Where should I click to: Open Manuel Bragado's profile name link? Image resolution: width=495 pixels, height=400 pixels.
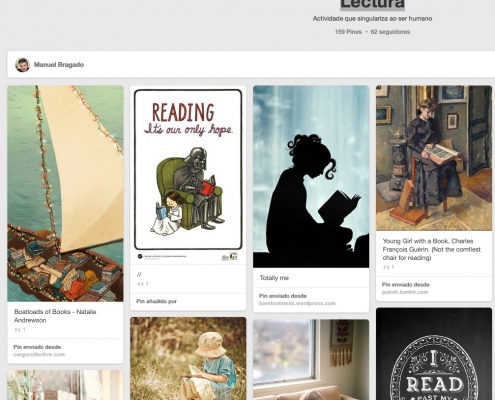pyautogui.click(x=59, y=65)
